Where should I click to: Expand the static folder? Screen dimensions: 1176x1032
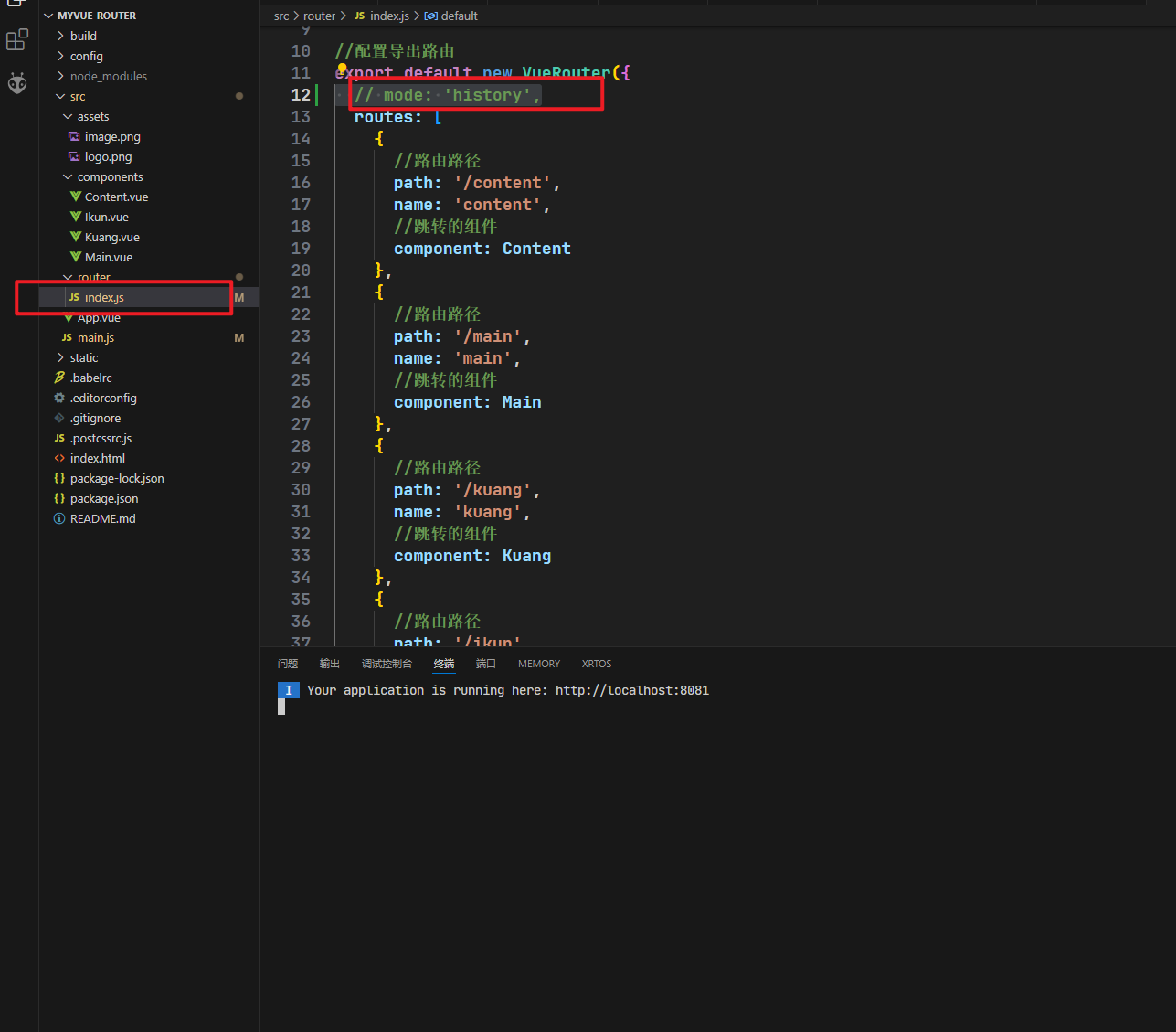(61, 357)
